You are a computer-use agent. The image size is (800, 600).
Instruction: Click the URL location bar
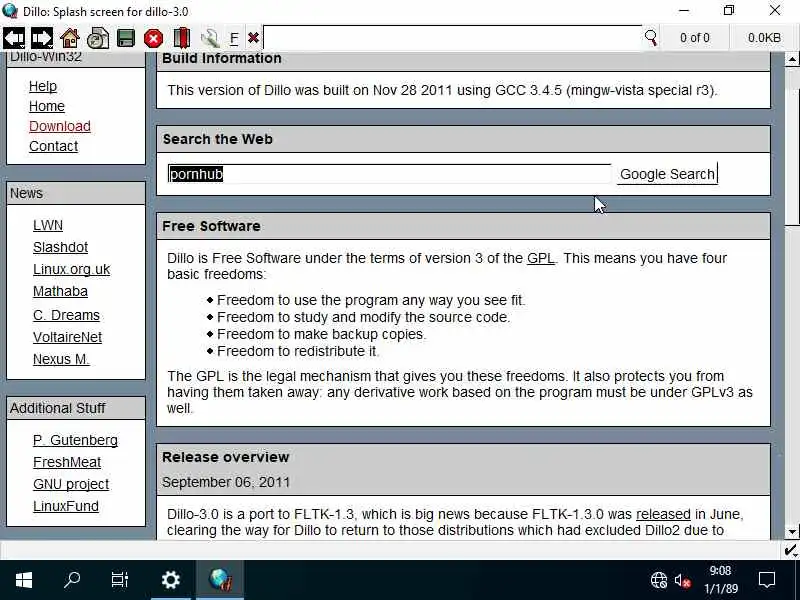coord(453,38)
